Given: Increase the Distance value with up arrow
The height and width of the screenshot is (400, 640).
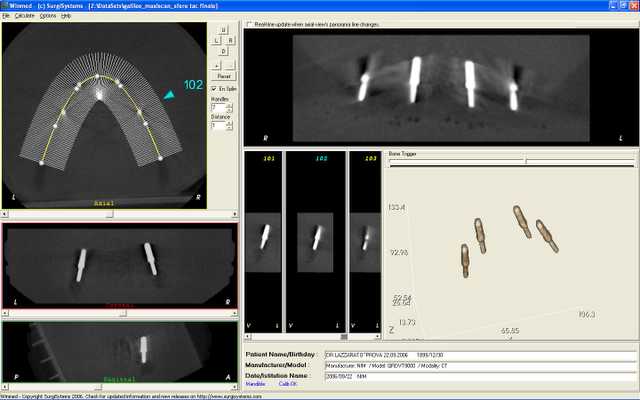Looking at the screenshot, I should [x=229, y=124].
